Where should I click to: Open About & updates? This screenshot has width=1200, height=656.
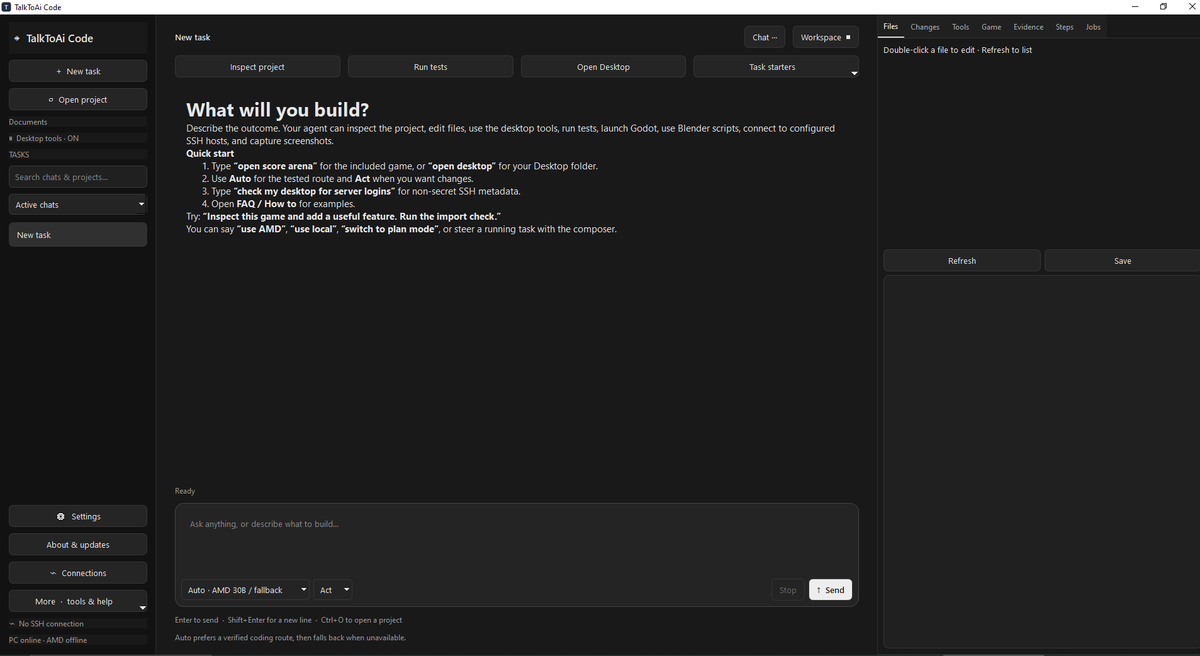click(78, 545)
